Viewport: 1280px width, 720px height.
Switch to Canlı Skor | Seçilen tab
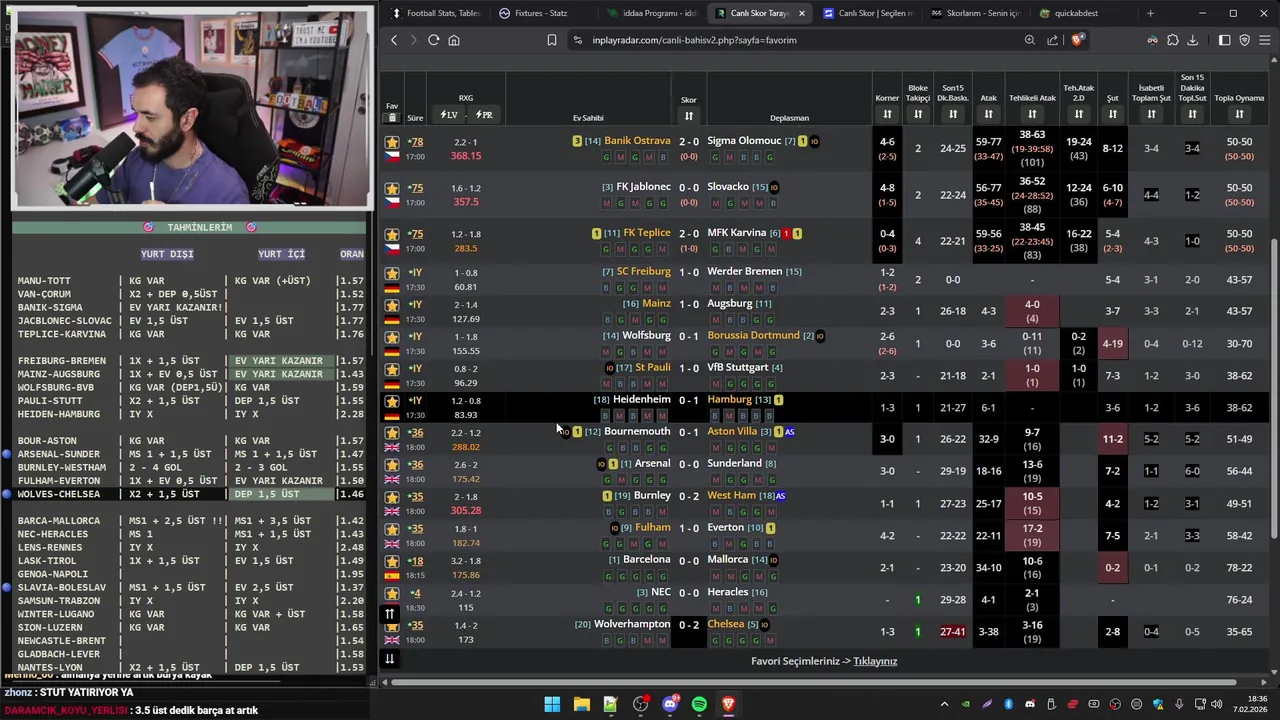(x=867, y=13)
